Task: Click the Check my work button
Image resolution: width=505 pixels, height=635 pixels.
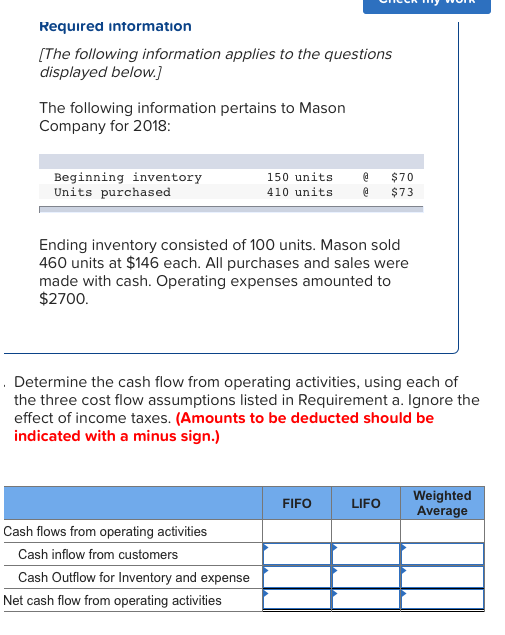Action: (x=426, y=6)
